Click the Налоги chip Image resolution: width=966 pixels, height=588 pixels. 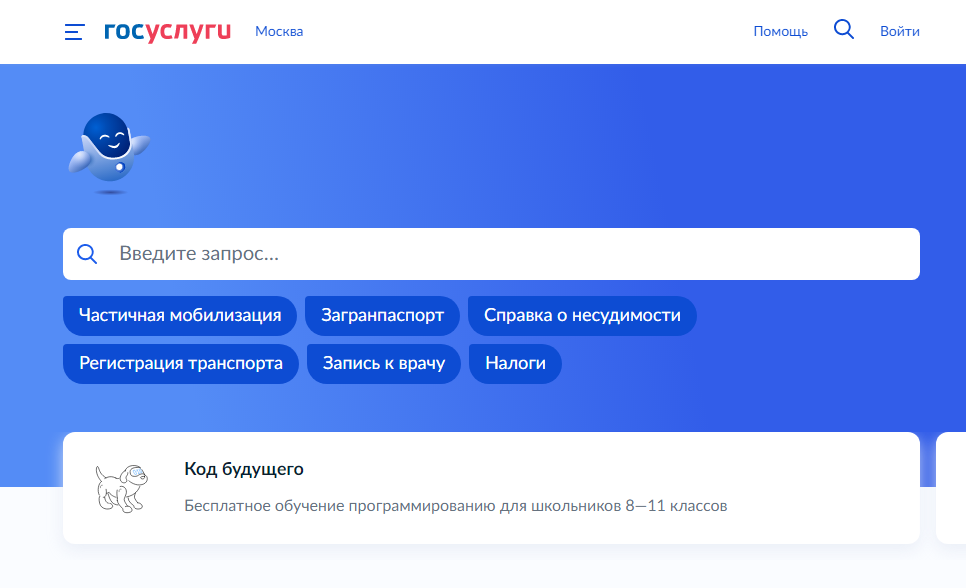(x=515, y=364)
